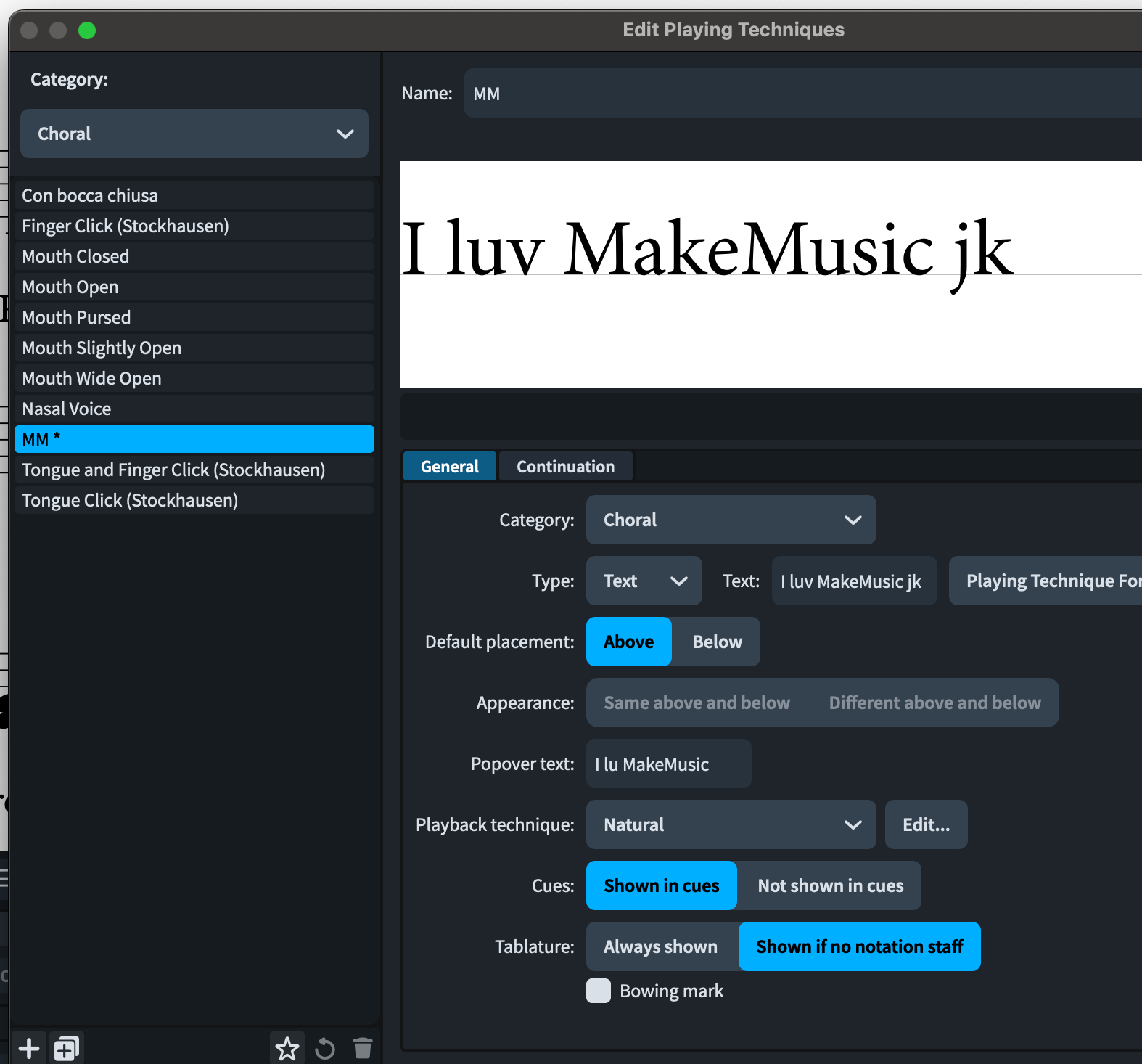Click the Edit... playback technique button
Screen dimensions: 1142x1064
point(927,824)
